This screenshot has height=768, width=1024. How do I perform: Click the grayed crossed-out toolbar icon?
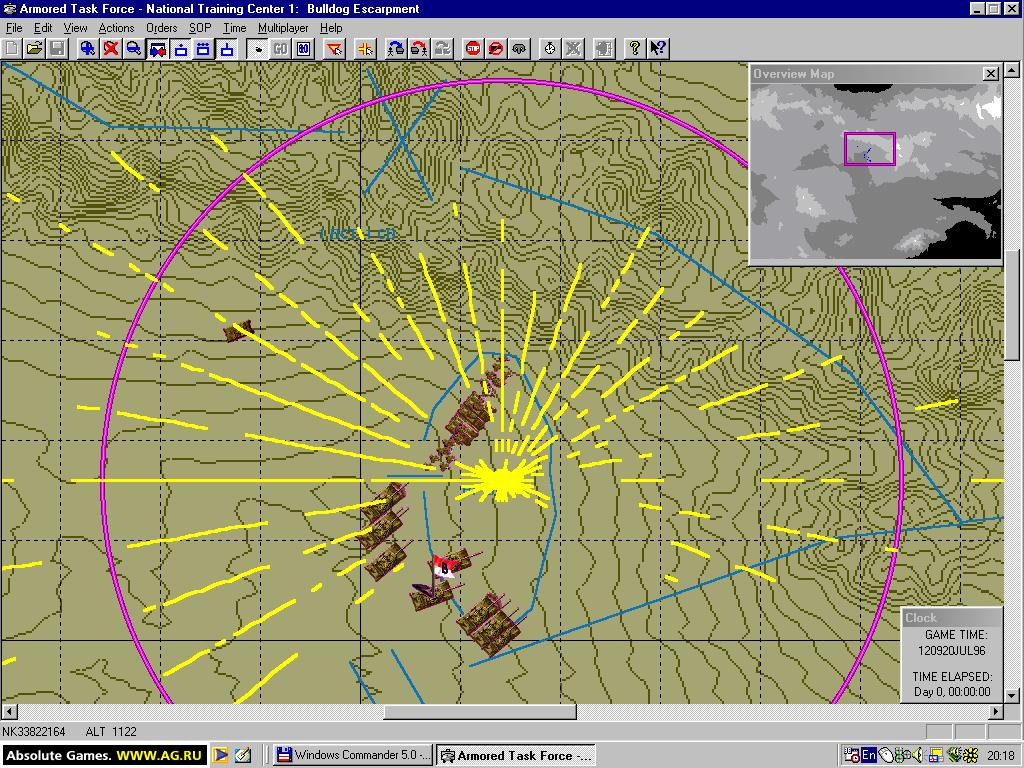[573, 48]
